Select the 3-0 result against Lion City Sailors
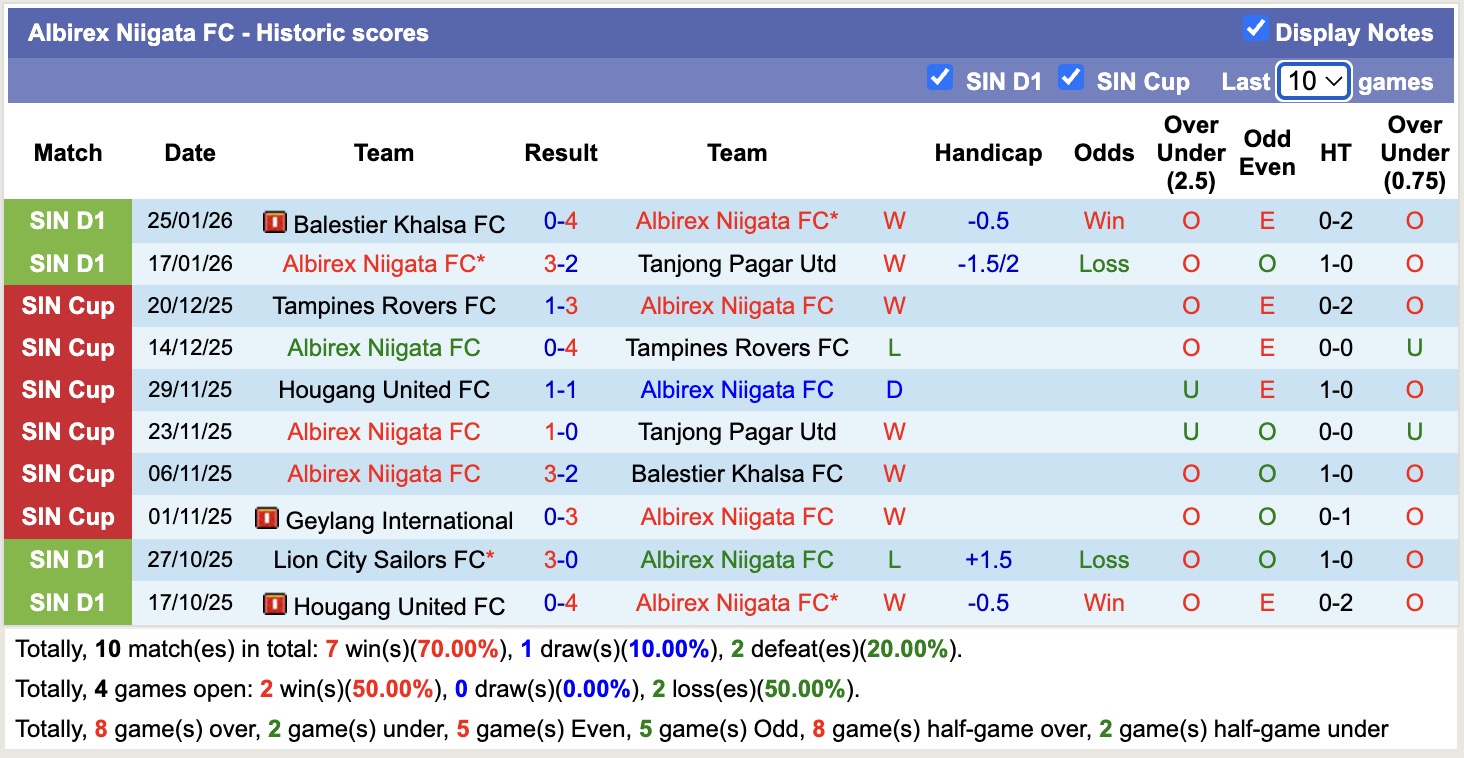This screenshot has height=758, width=1464. [561, 560]
